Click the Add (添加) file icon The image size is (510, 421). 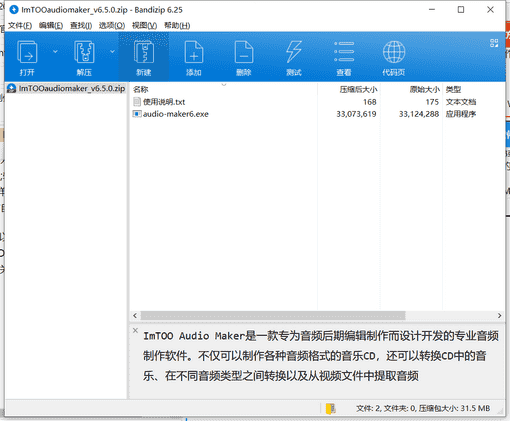pyautogui.click(x=194, y=52)
